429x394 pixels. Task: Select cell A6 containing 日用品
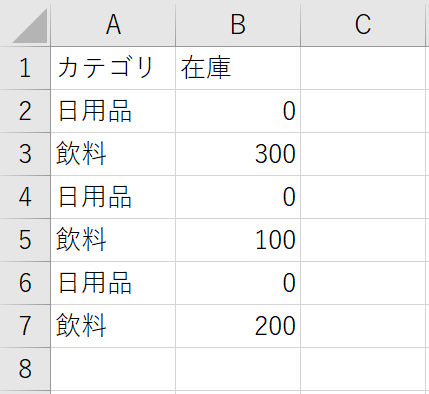tap(113, 283)
